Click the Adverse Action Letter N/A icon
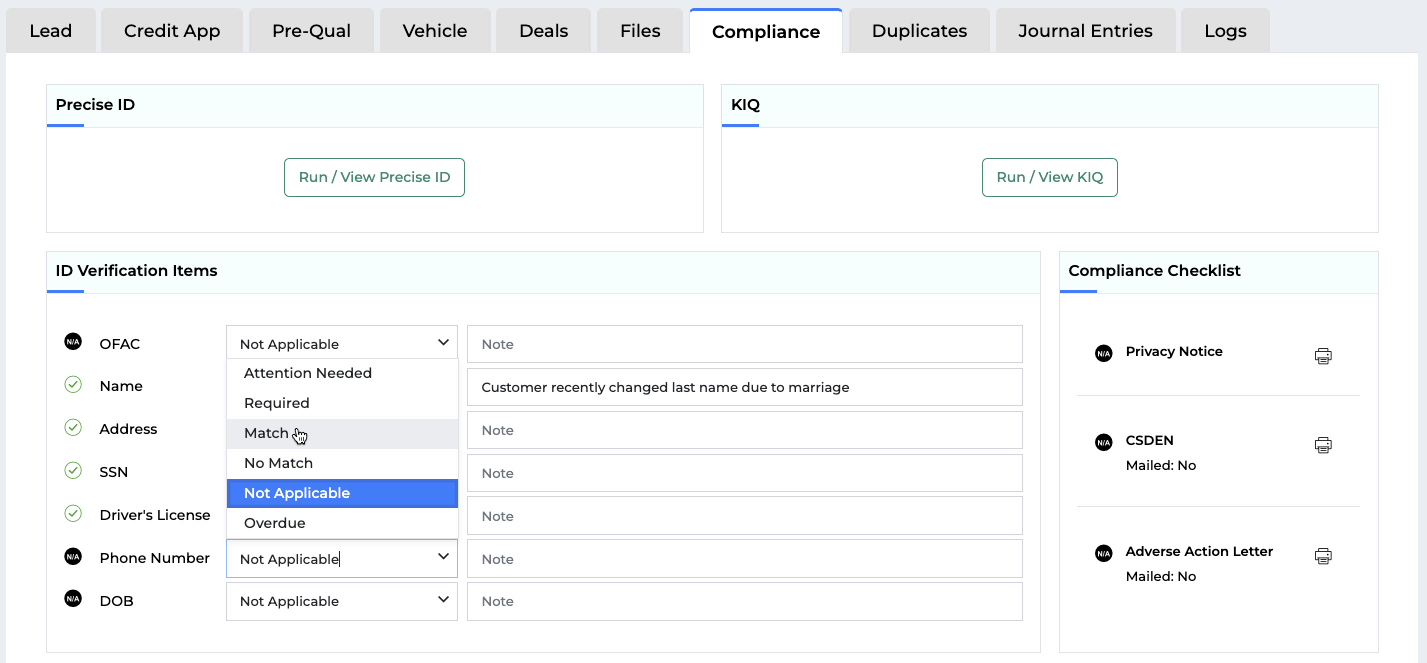This screenshot has height=663, width=1427. coord(1103,553)
